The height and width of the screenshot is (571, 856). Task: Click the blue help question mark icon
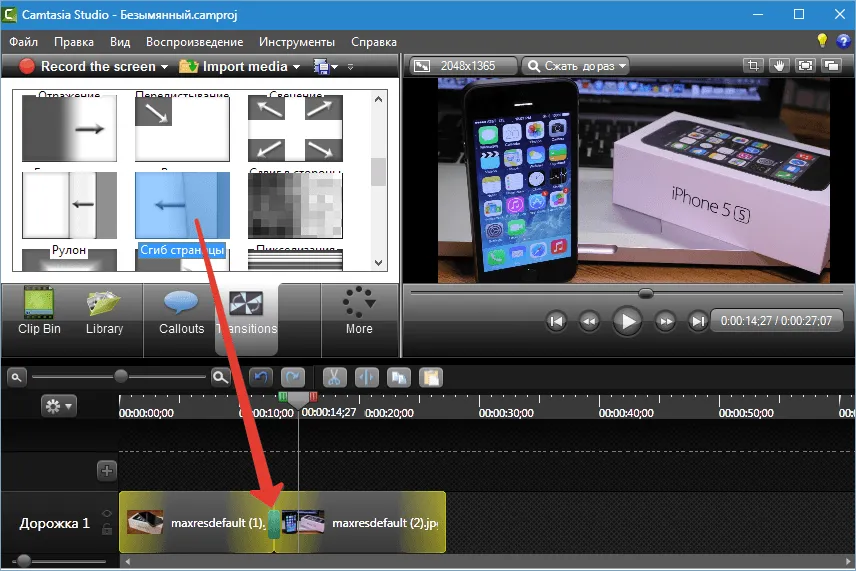click(843, 41)
